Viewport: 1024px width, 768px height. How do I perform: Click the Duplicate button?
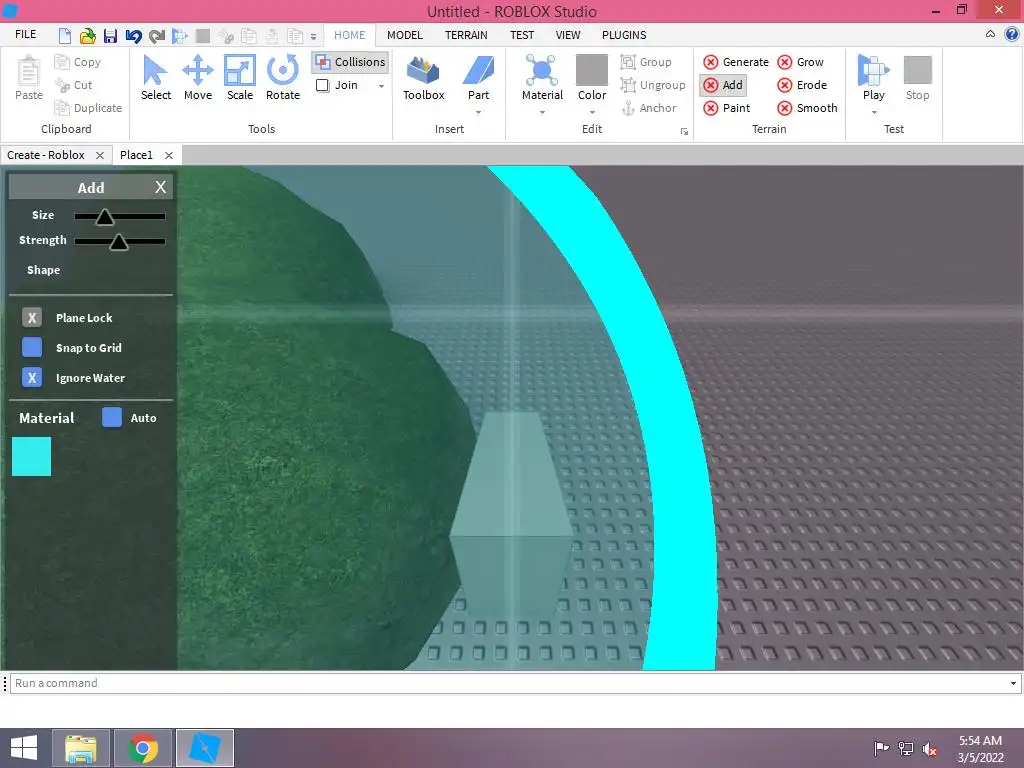[88, 108]
